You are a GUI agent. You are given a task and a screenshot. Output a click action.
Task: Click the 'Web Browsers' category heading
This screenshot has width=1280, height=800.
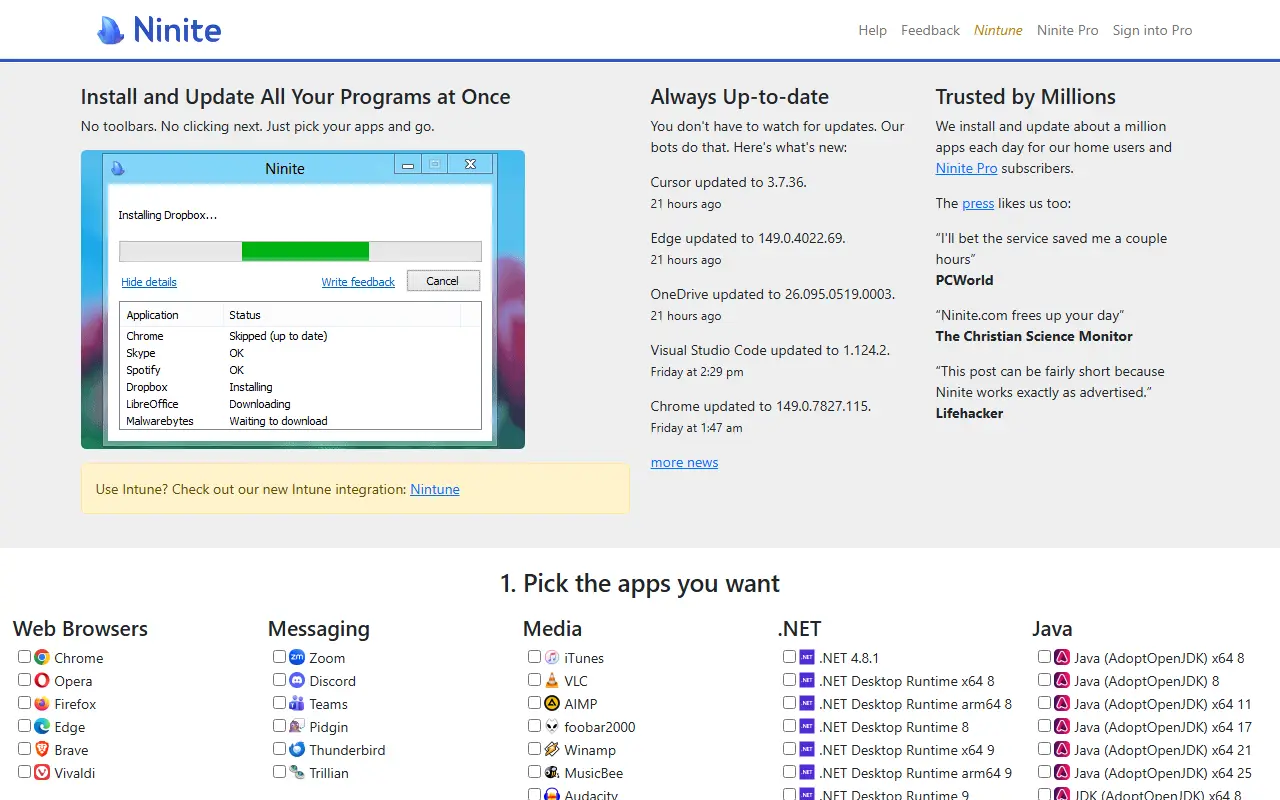coord(80,628)
